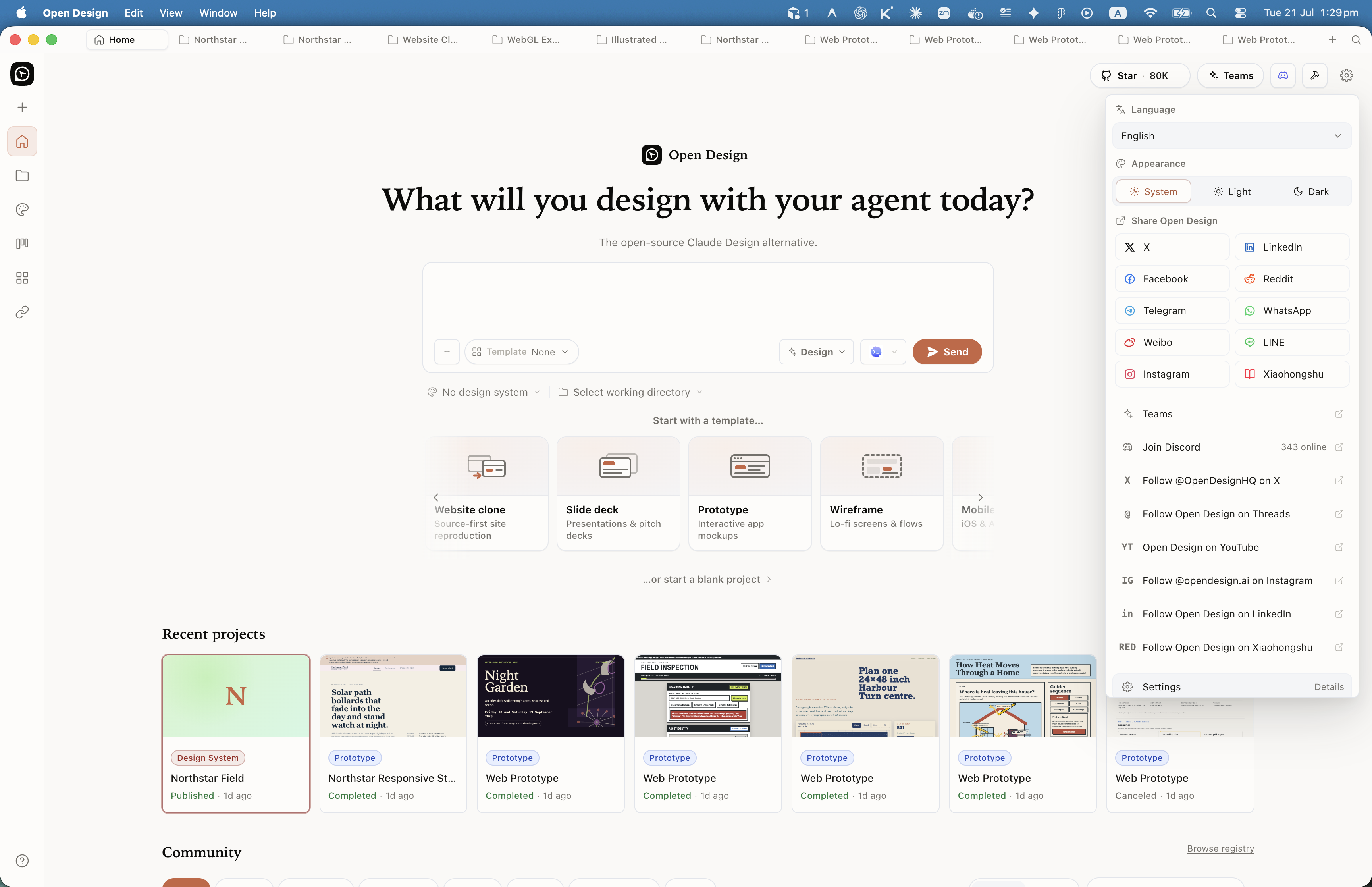Screen dimensions: 1372x887
Task: Click the hammer tools icon in header
Action: pyautogui.click(x=1315, y=75)
